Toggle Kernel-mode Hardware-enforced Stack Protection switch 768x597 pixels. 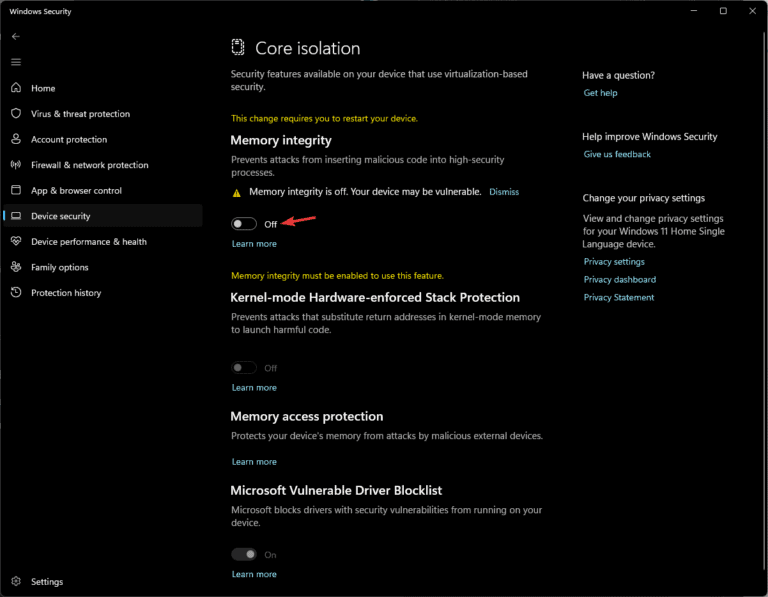click(x=243, y=367)
